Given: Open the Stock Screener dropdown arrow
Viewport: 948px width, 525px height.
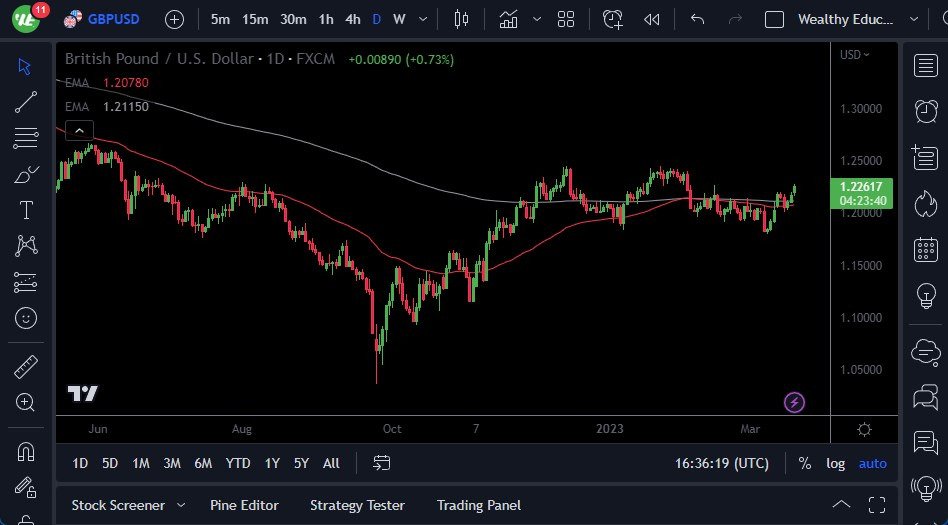Looking at the screenshot, I should coord(181,505).
